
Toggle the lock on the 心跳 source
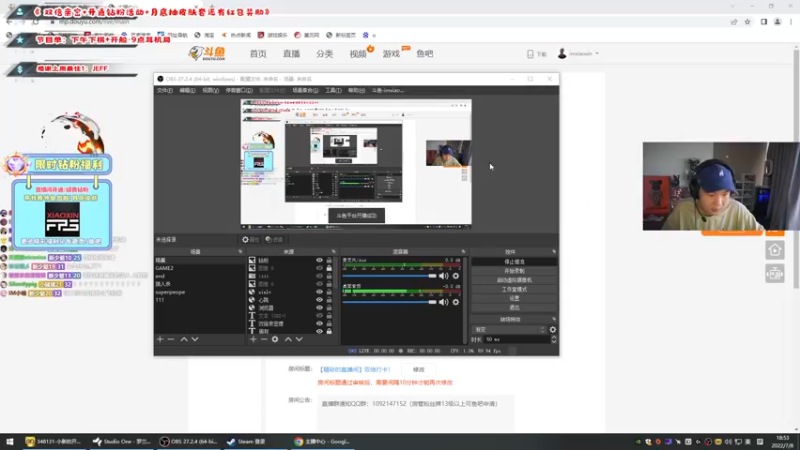click(x=329, y=300)
